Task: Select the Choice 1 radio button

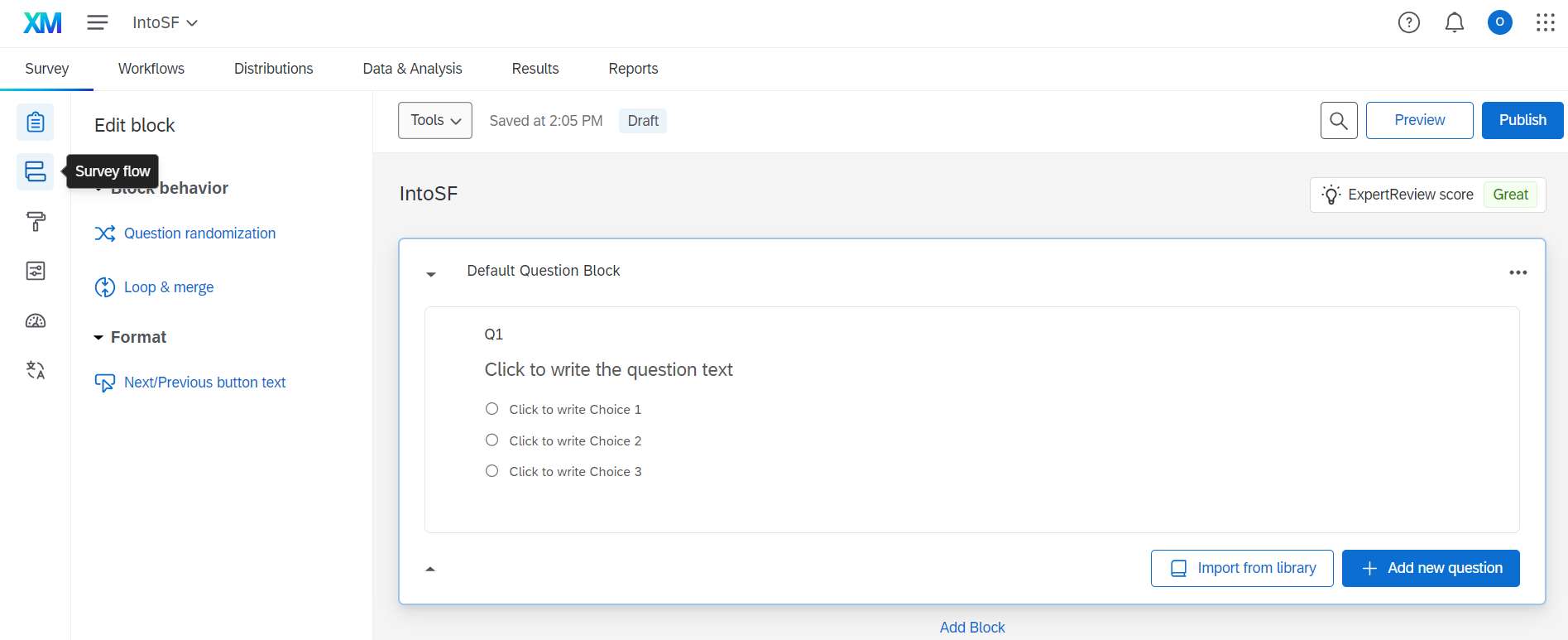Action: pyautogui.click(x=491, y=408)
